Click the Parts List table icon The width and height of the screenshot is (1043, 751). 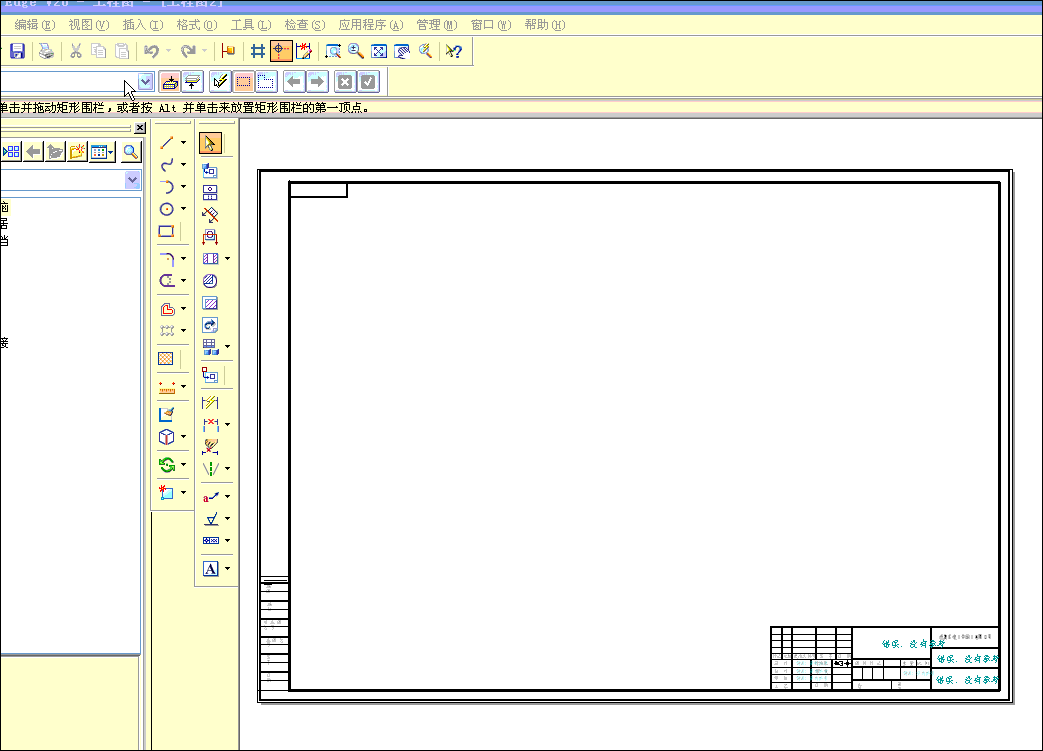210,347
